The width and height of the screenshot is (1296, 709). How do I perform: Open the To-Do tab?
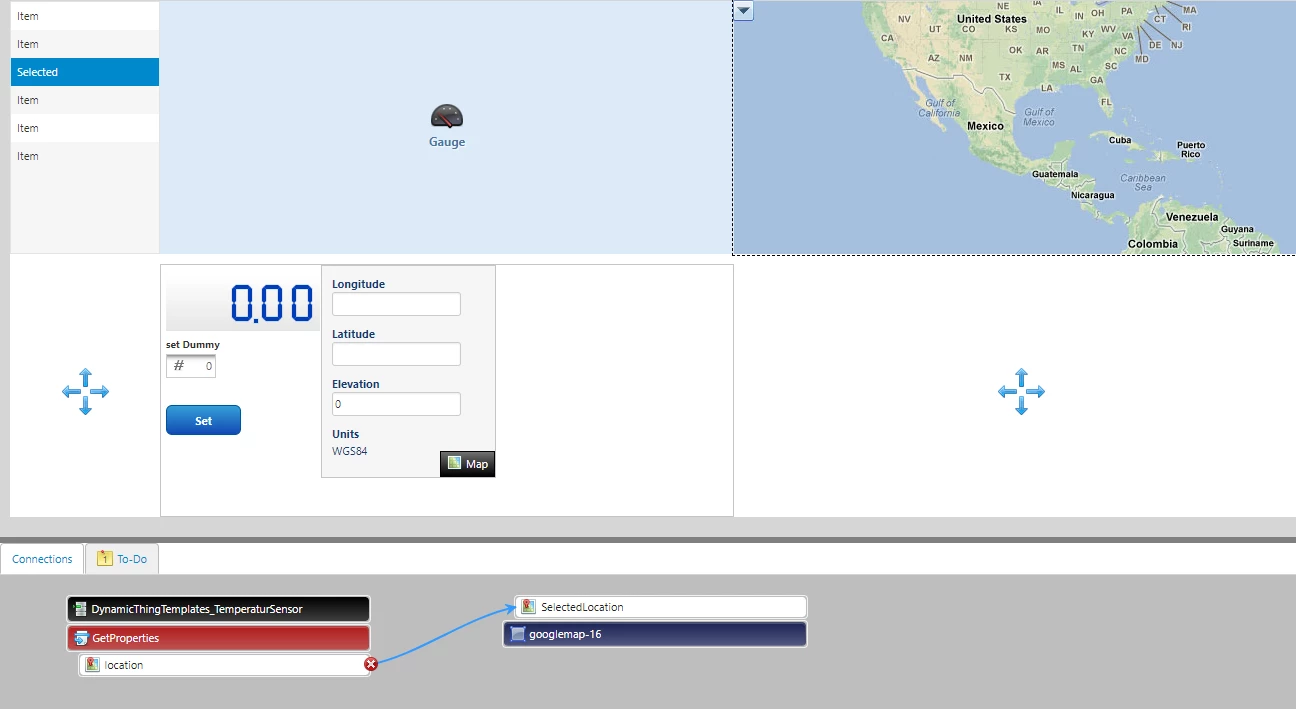pos(122,559)
